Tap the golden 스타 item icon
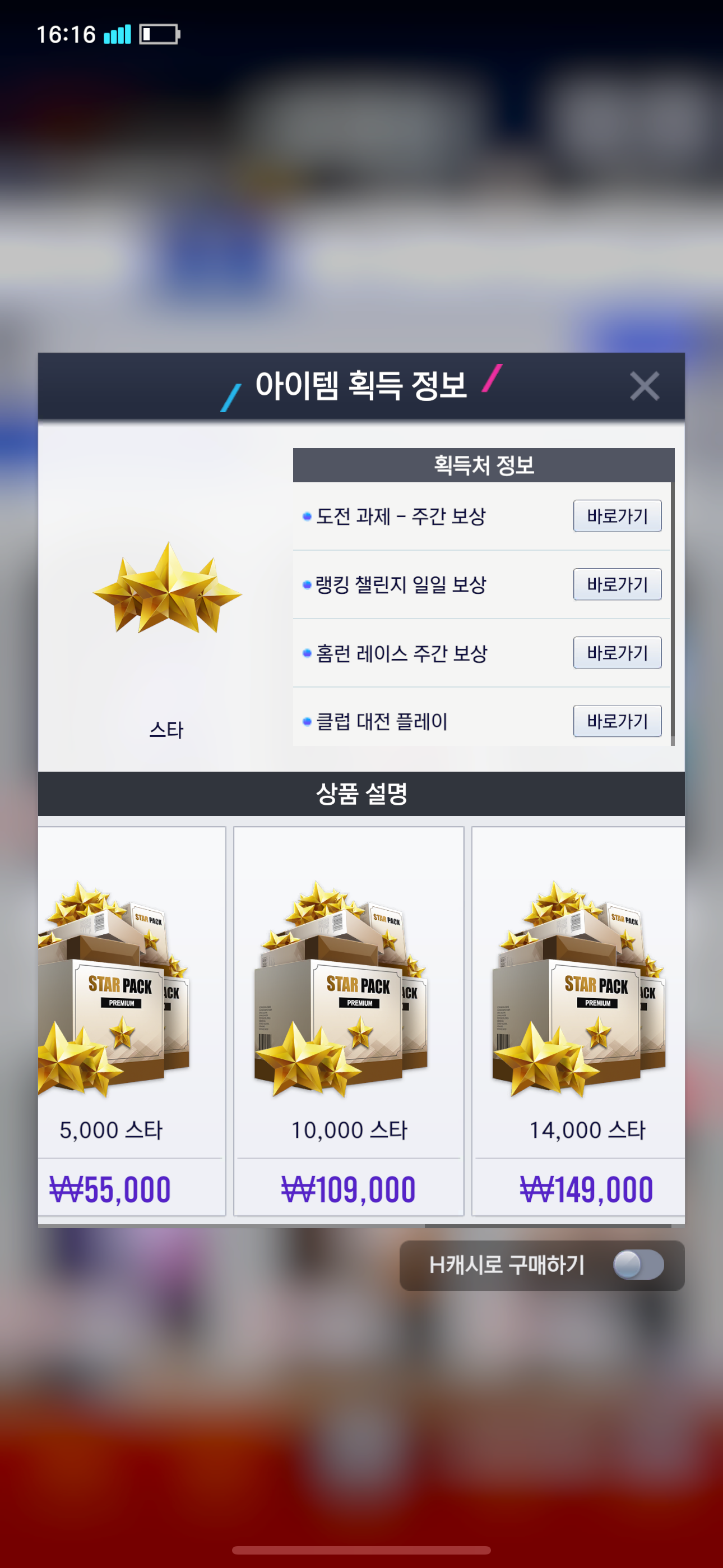Image resolution: width=723 pixels, height=1568 pixels. pos(168,588)
